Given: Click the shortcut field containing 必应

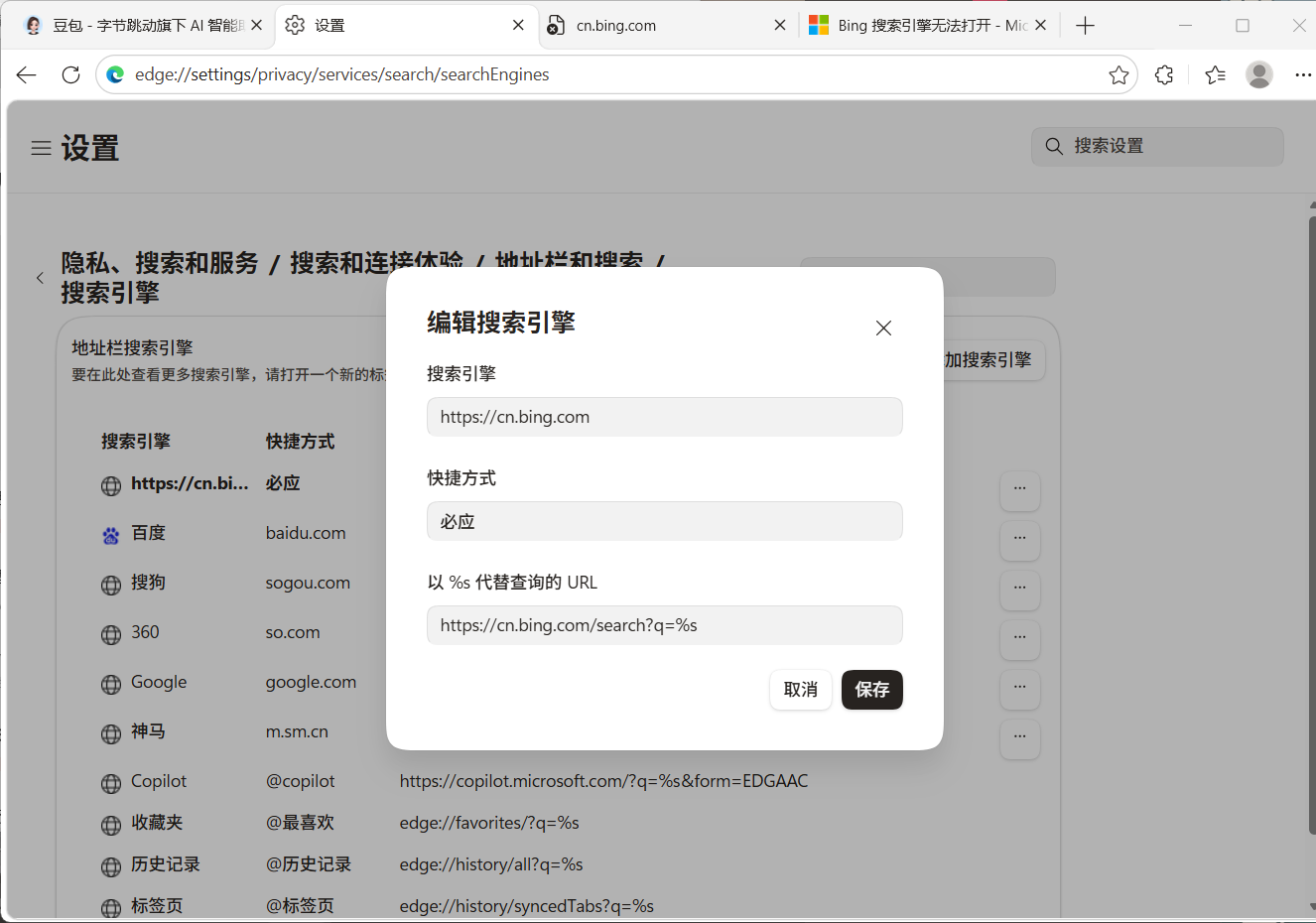Looking at the screenshot, I should pyautogui.click(x=664, y=521).
